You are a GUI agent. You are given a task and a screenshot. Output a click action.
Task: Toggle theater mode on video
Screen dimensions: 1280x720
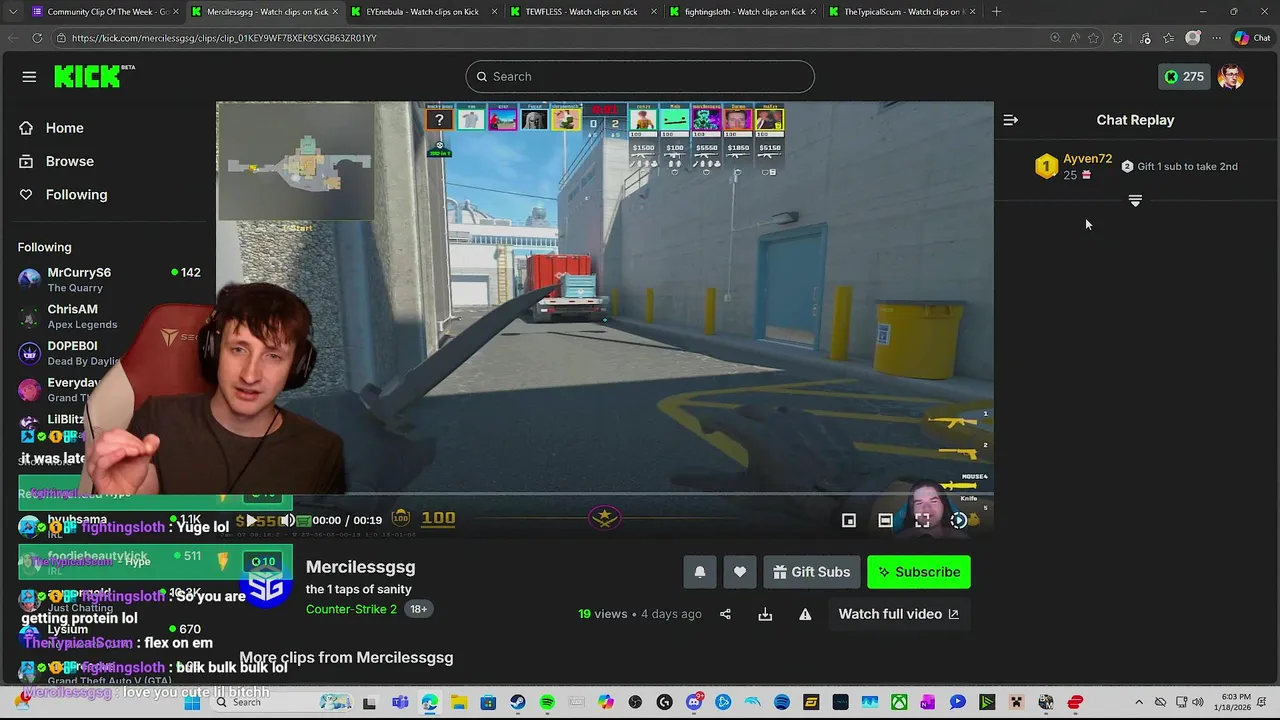pyautogui.click(x=885, y=520)
